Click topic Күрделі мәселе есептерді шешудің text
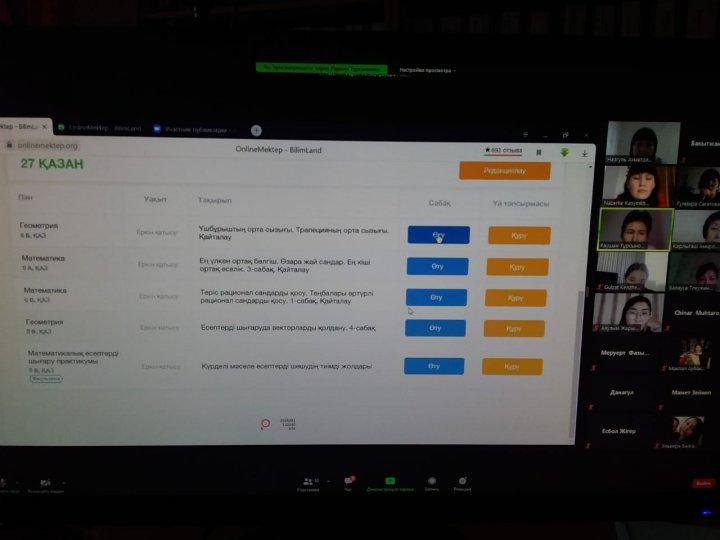 [286, 366]
